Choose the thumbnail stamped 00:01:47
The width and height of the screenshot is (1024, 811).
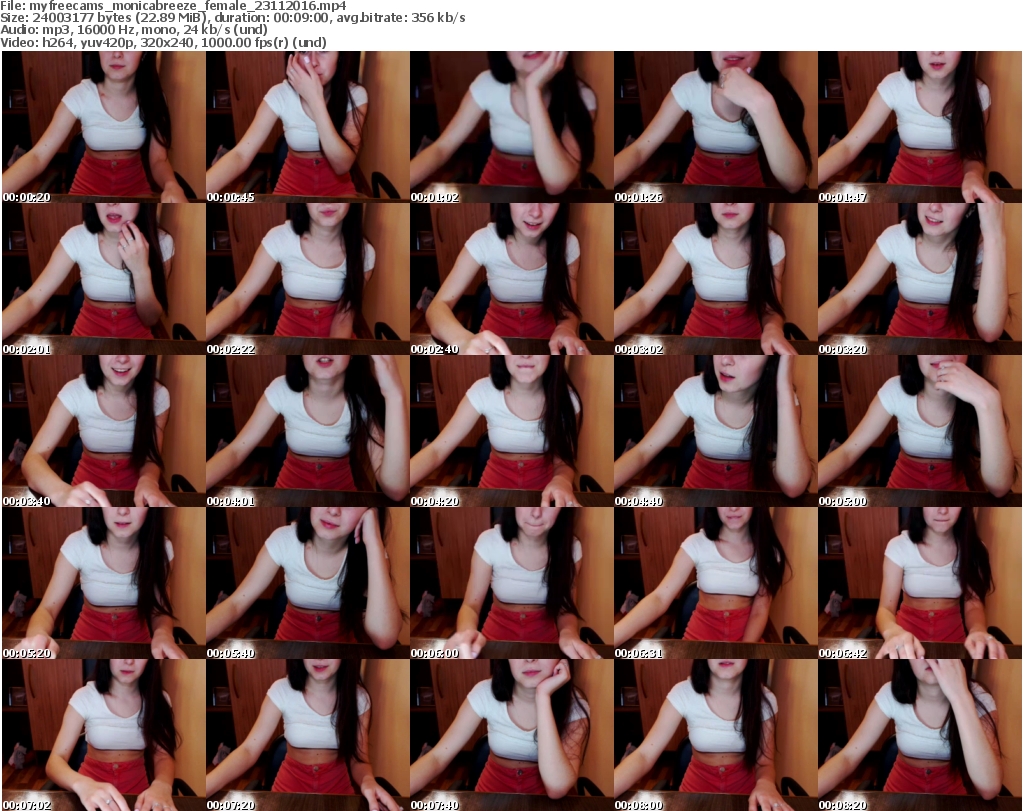coord(920,127)
